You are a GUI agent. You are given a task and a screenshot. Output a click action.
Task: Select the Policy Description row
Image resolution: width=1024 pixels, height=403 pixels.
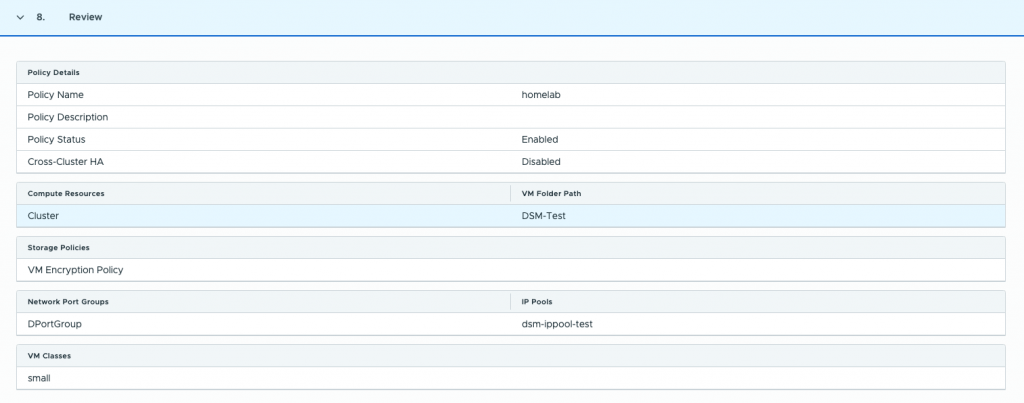click(511, 117)
